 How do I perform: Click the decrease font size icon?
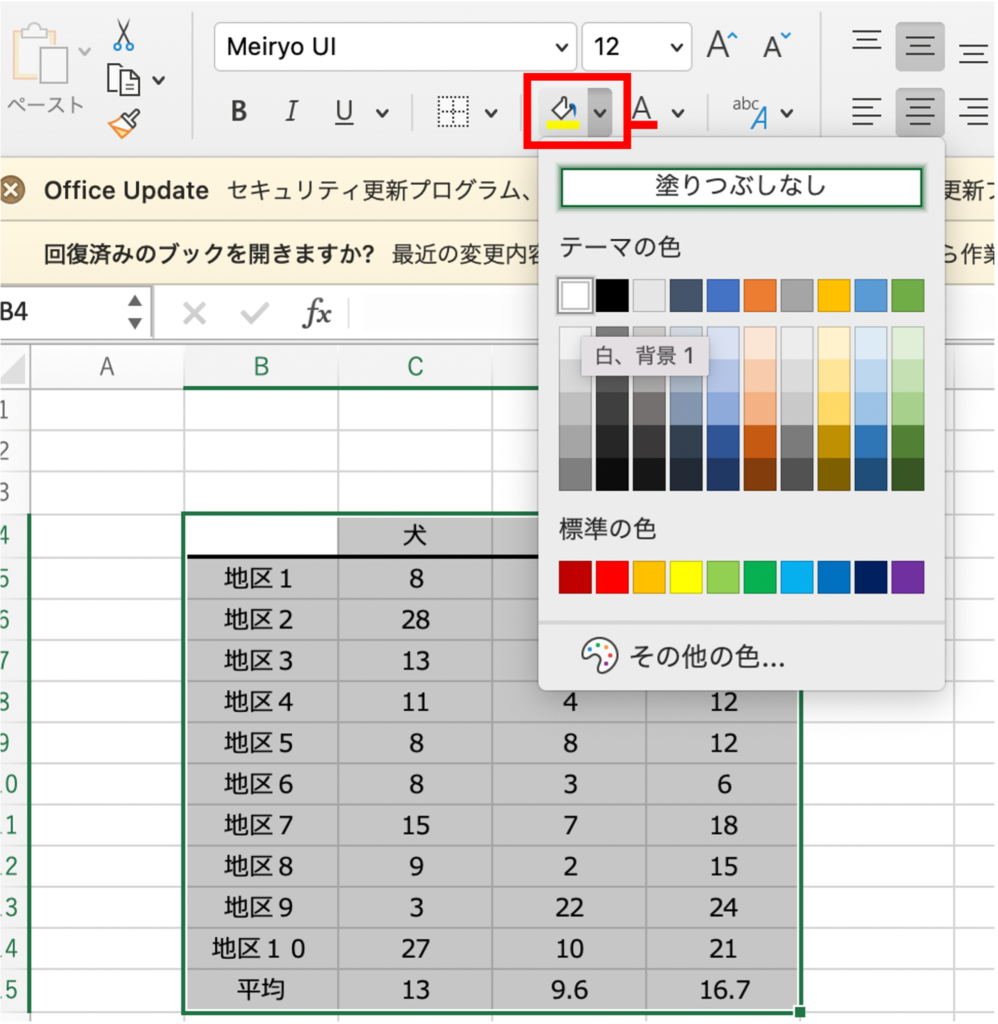coord(776,44)
